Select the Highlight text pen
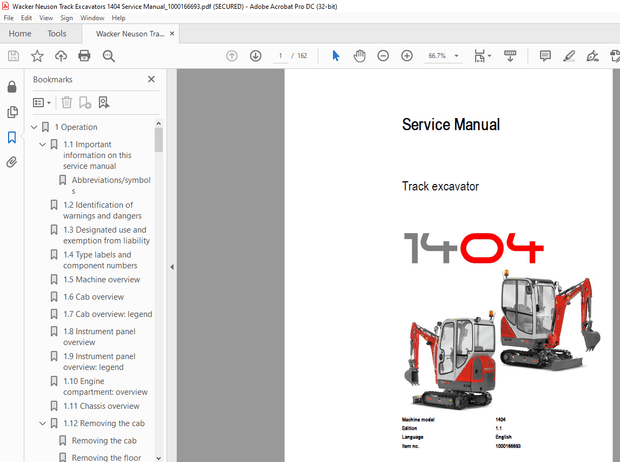620x462 pixels. pos(569,56)
